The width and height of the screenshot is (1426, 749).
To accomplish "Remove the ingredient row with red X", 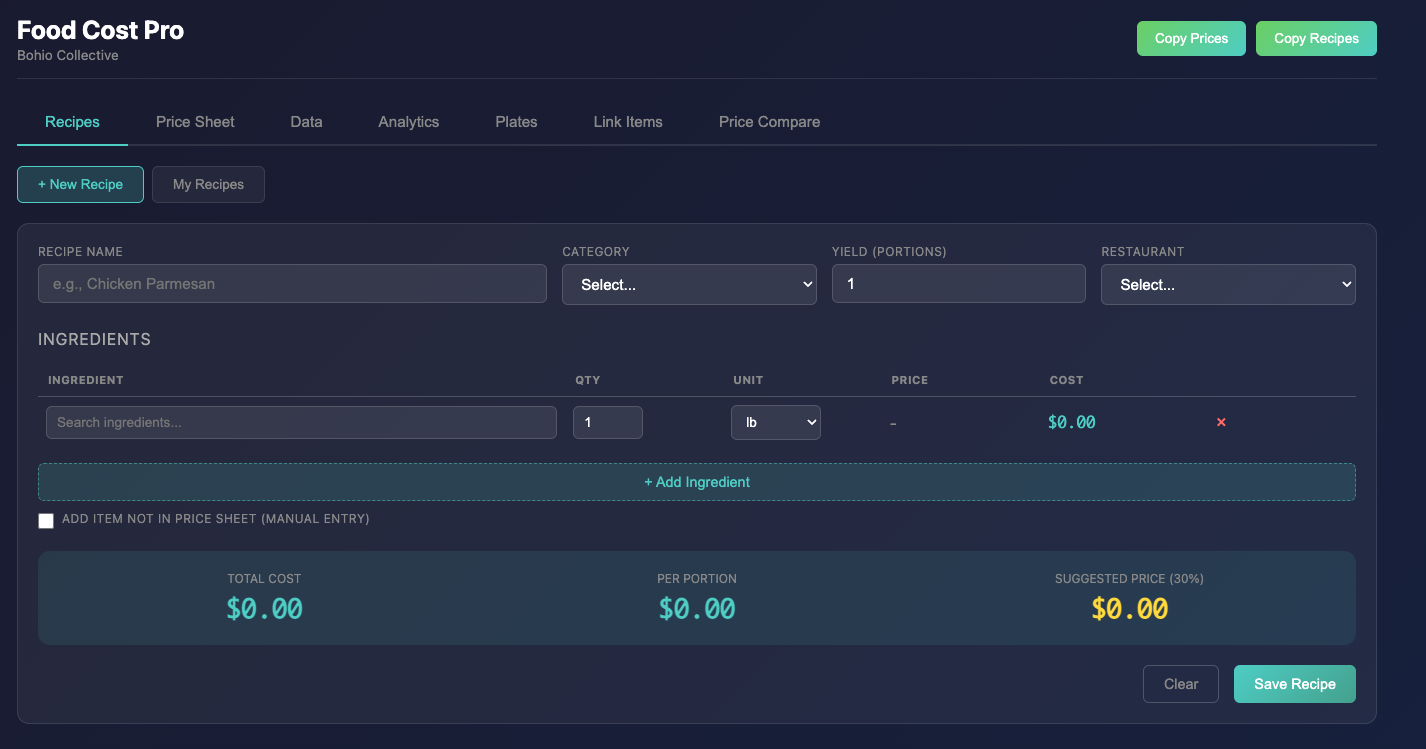I will pyautogui.click(x=1221, y=422).
